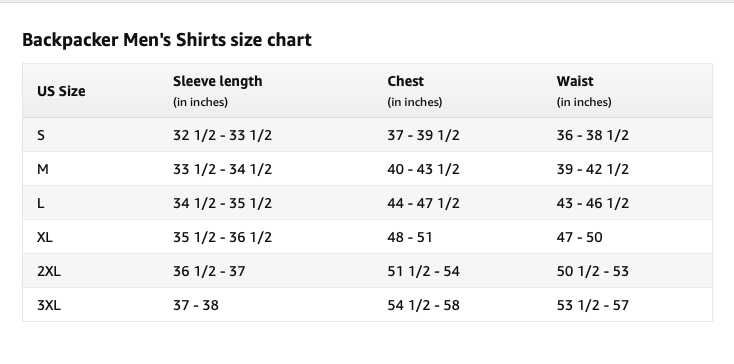This screenshot has height=364, width=734.
Task: Select the S size row label
Action: click(x=41, y=135)
